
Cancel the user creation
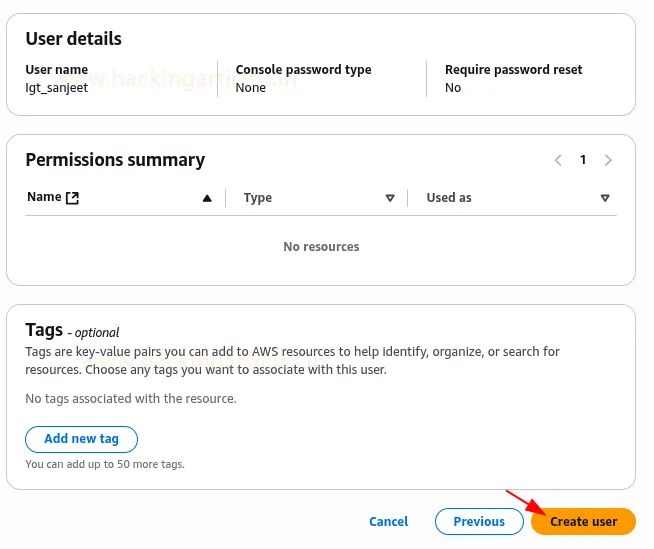click(388, 521)
